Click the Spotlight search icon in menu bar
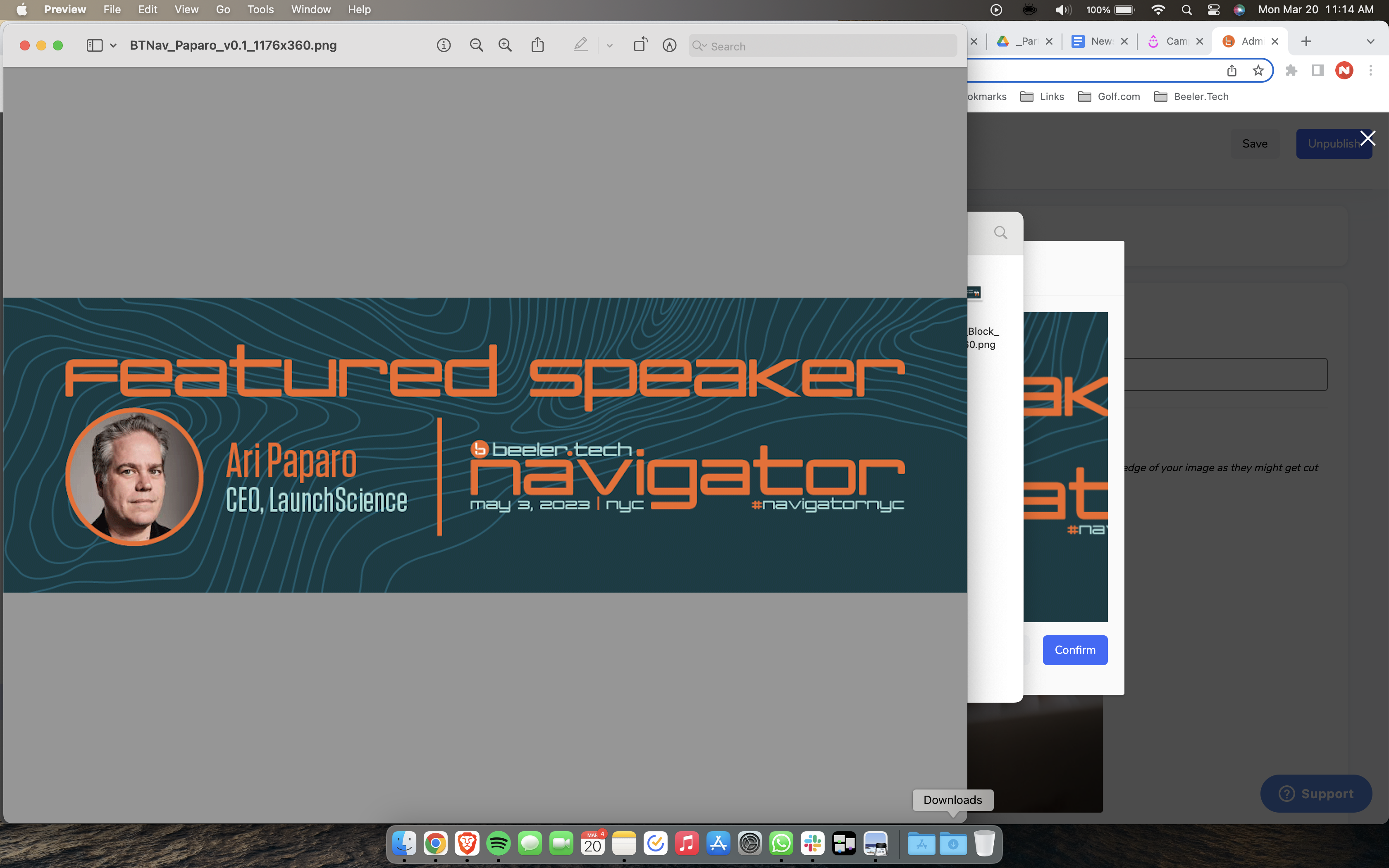This screenshot has height=868, width=1389. tap(1186, 10)
